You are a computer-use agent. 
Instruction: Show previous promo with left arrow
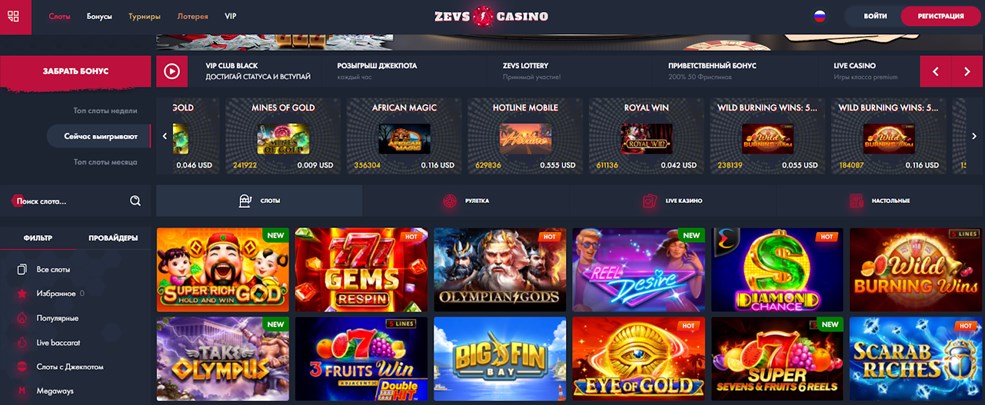(935, 72)
